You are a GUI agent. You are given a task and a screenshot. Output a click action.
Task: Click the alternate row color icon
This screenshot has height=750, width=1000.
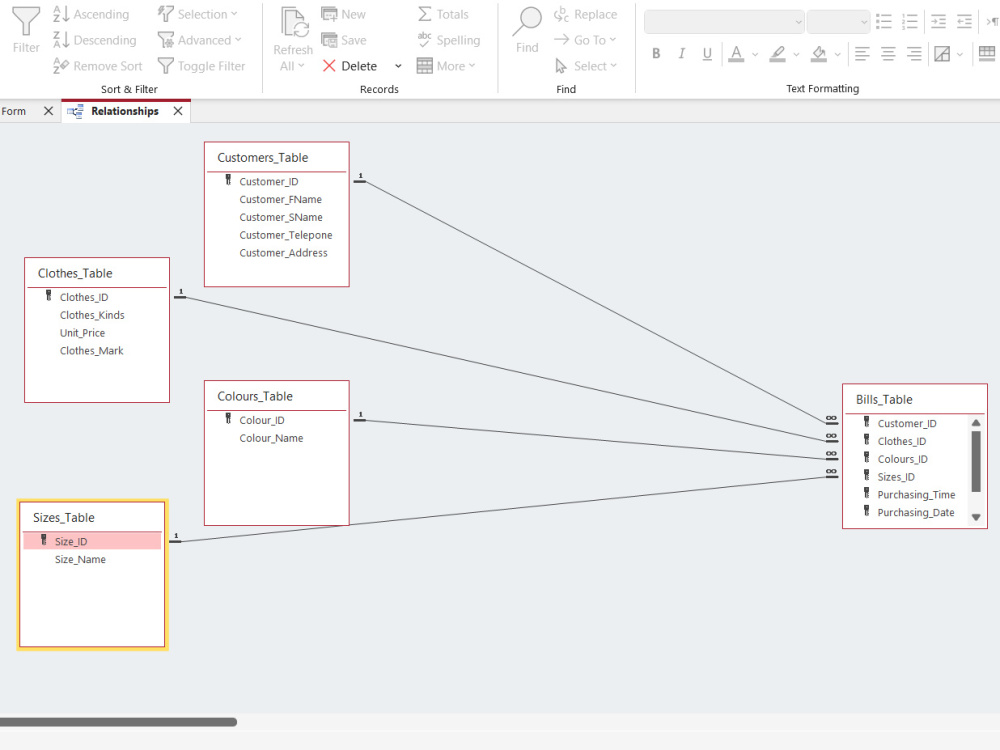tap(942, 54)
